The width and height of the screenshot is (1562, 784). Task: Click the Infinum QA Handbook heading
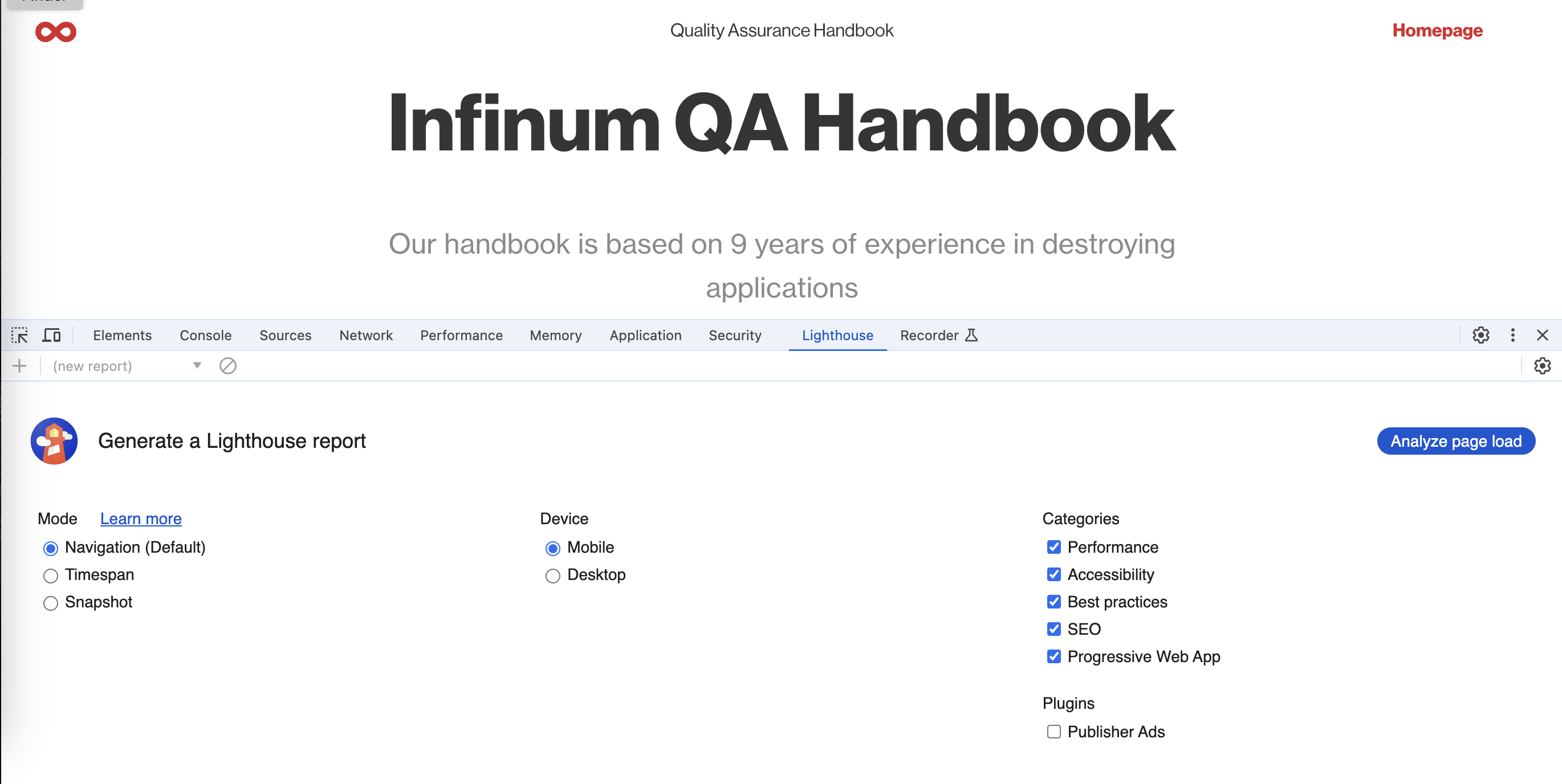pos(782,124)
